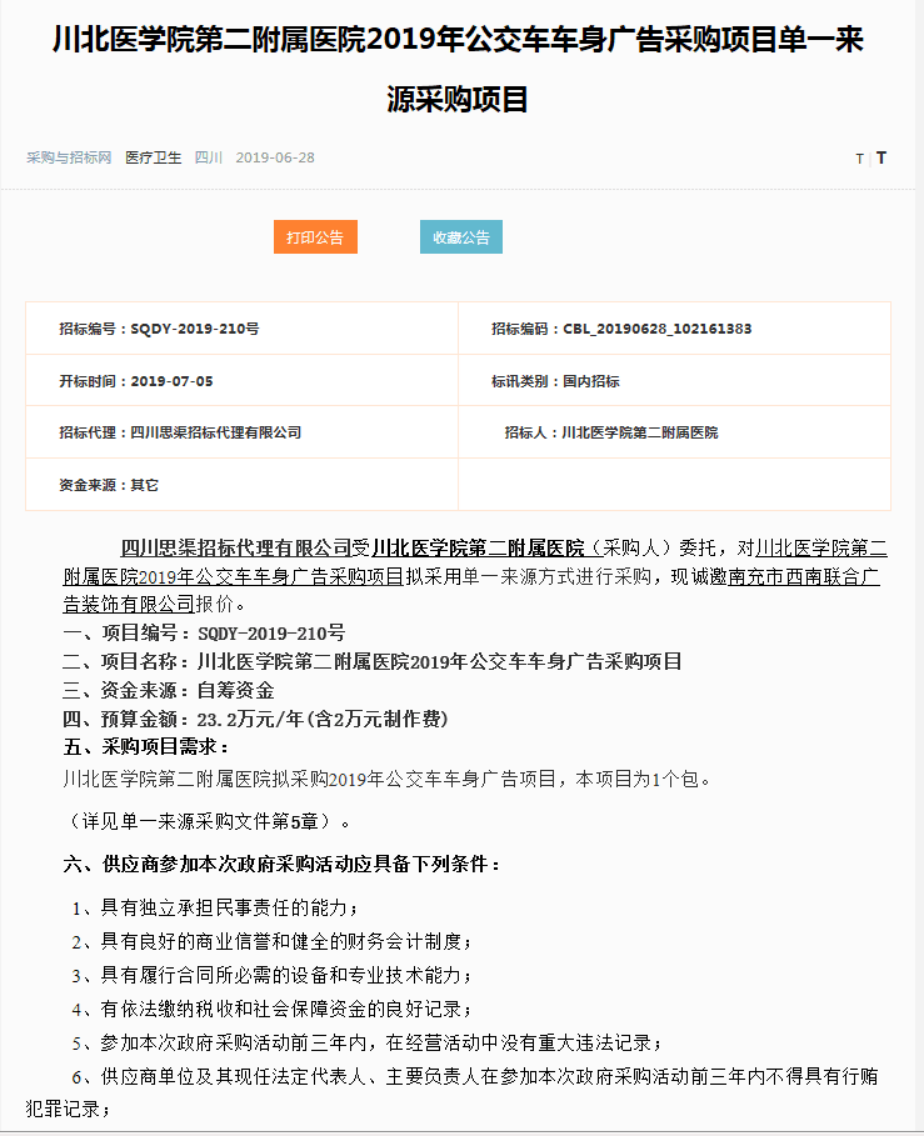Click the line （详见单一来源采购文件第5章）。
The image size is (924, 1137).
207,822
